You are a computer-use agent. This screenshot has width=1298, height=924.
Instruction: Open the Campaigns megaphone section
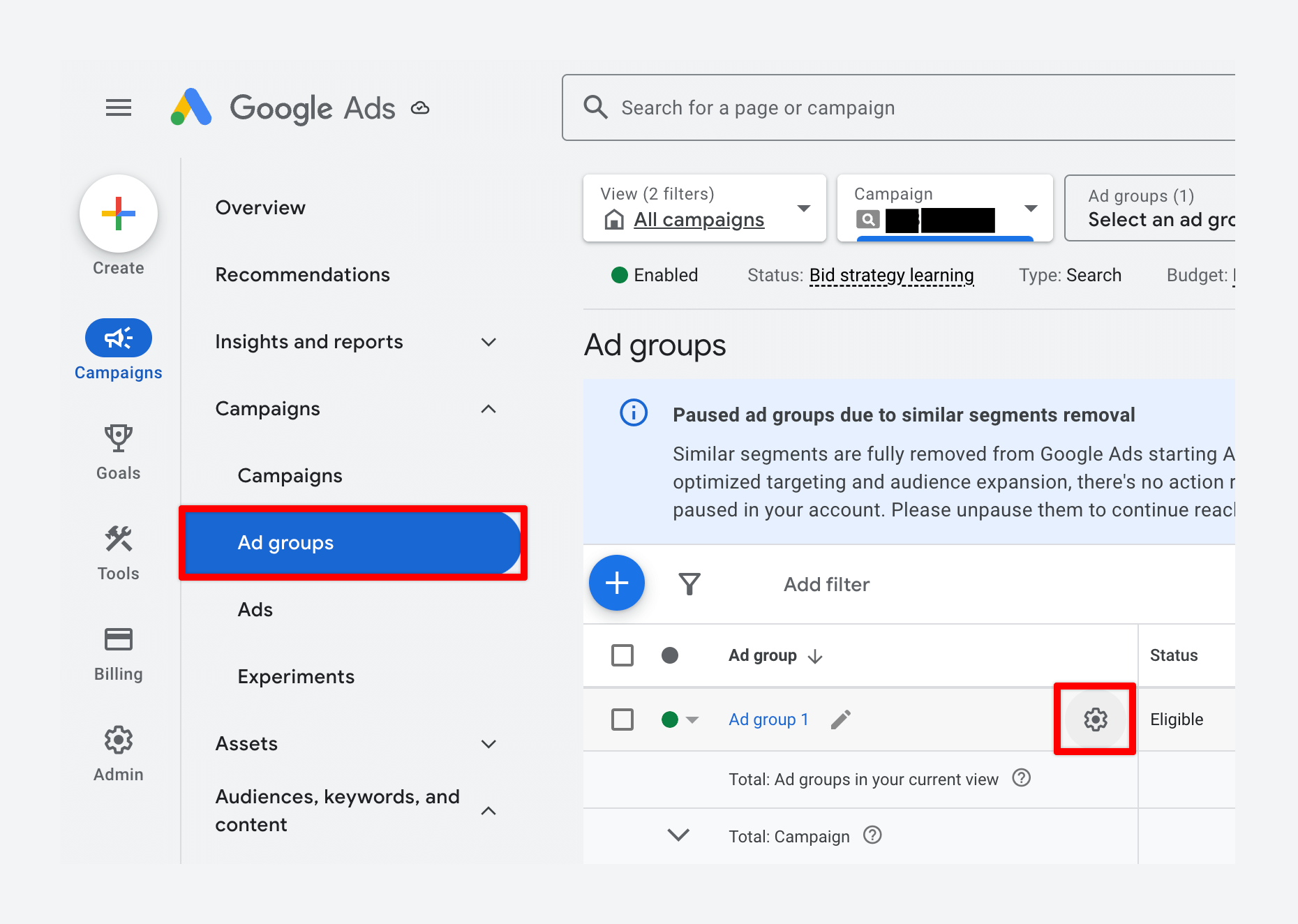[x=118, y=338]
